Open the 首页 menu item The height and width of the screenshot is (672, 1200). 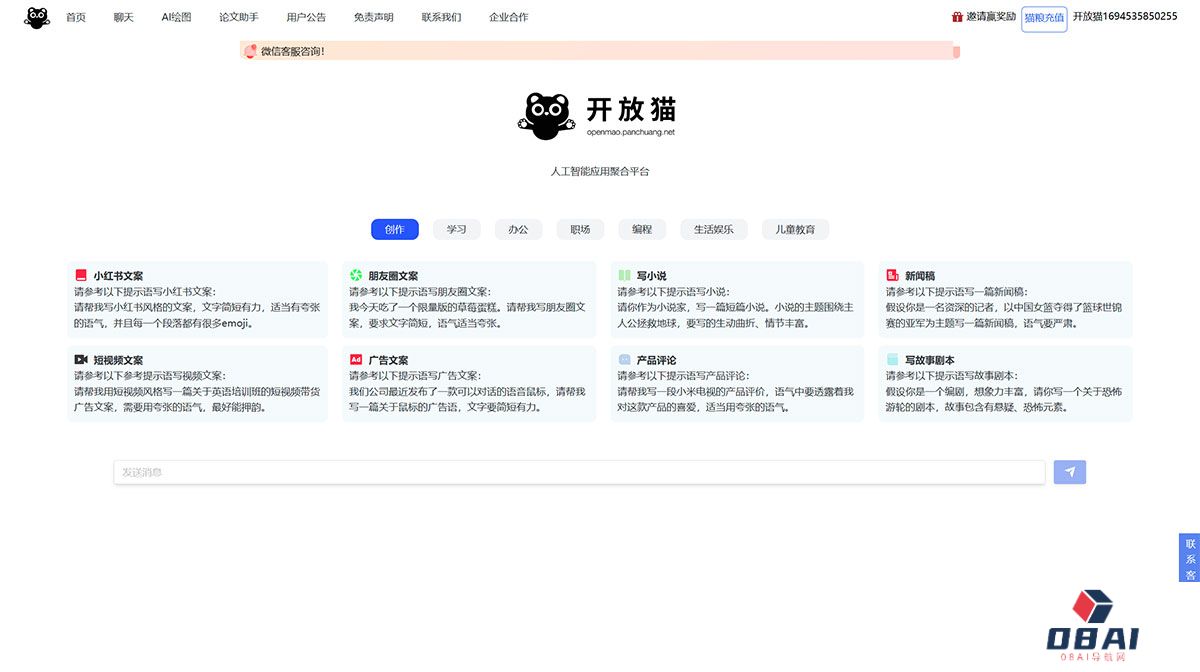click(x=76, y=17)
